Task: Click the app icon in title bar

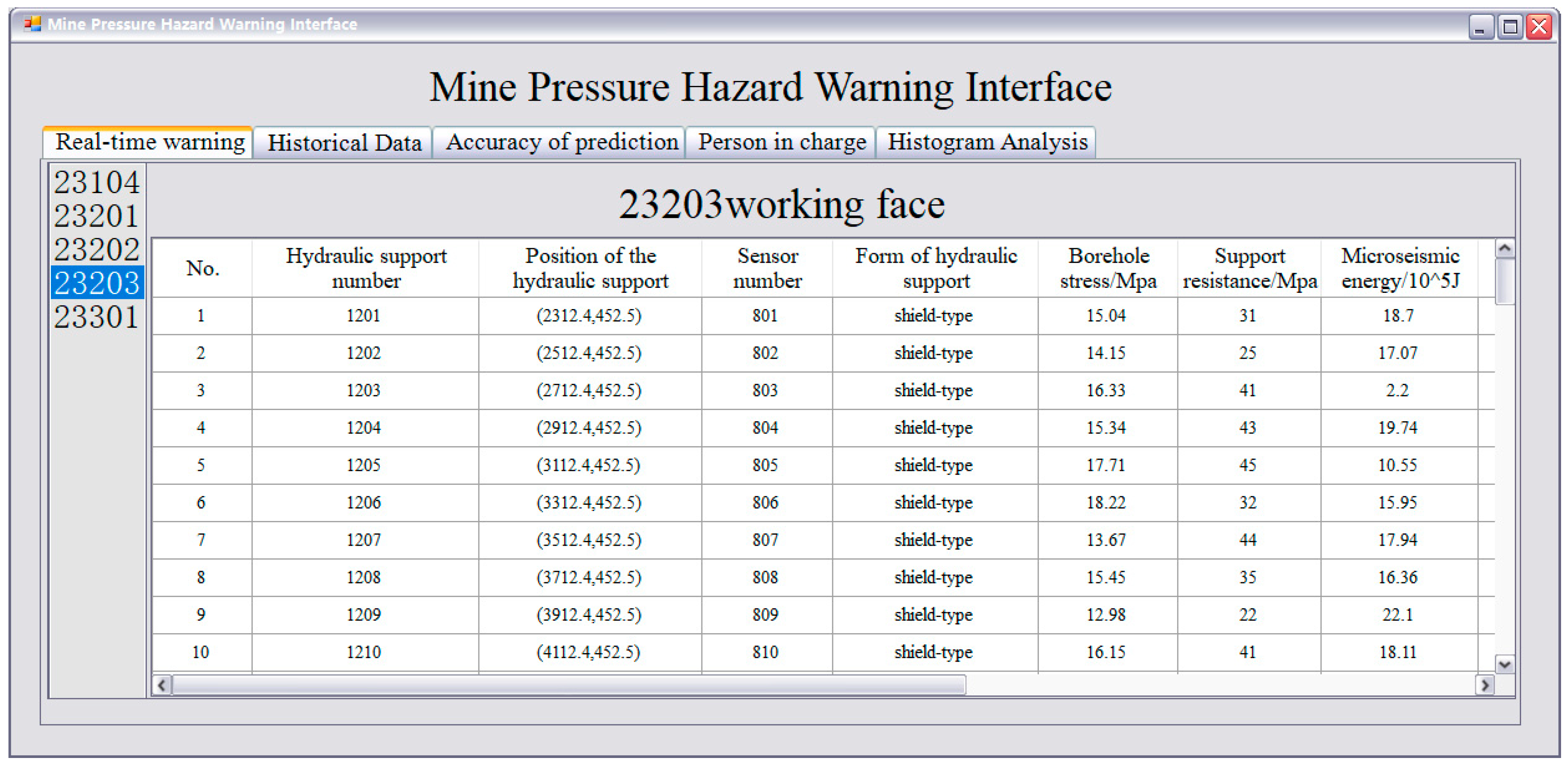Action: click(x=32, y=24)
